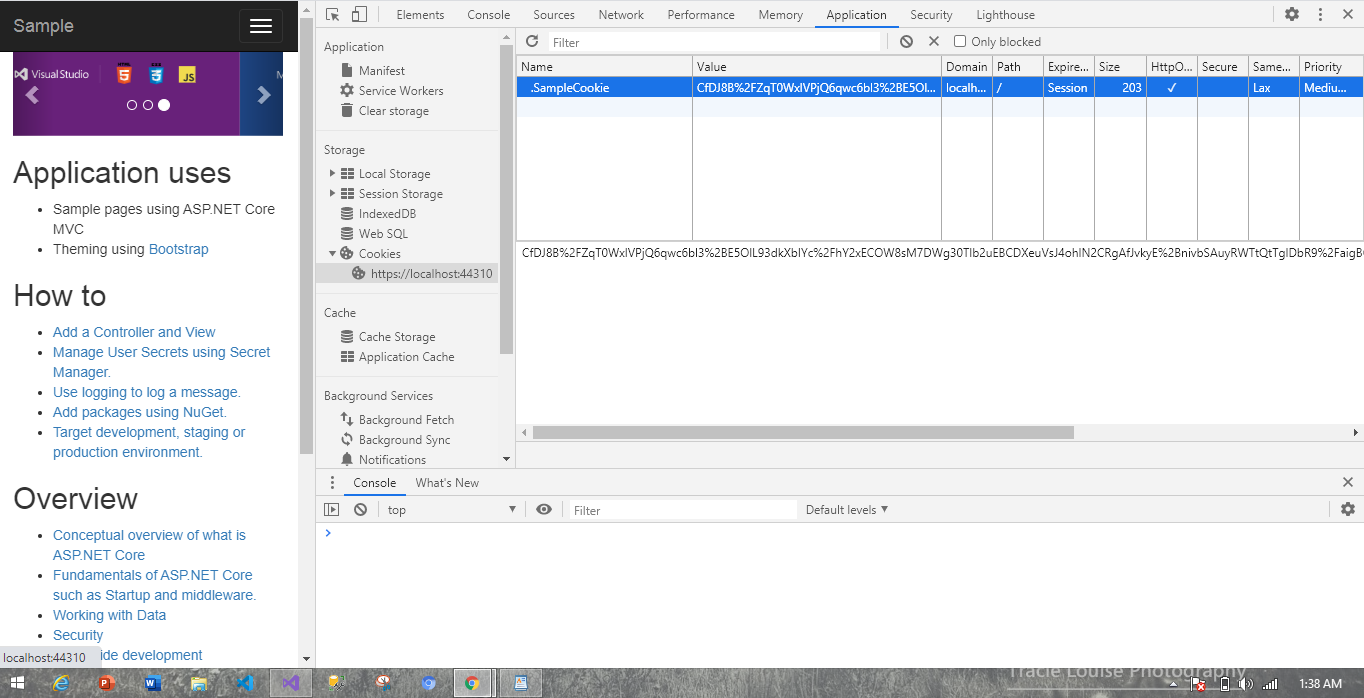Image resolution: width=1364 pixels, height=698 pixels.
Task: Go to next carousel slide
Action: pos(264,95)
